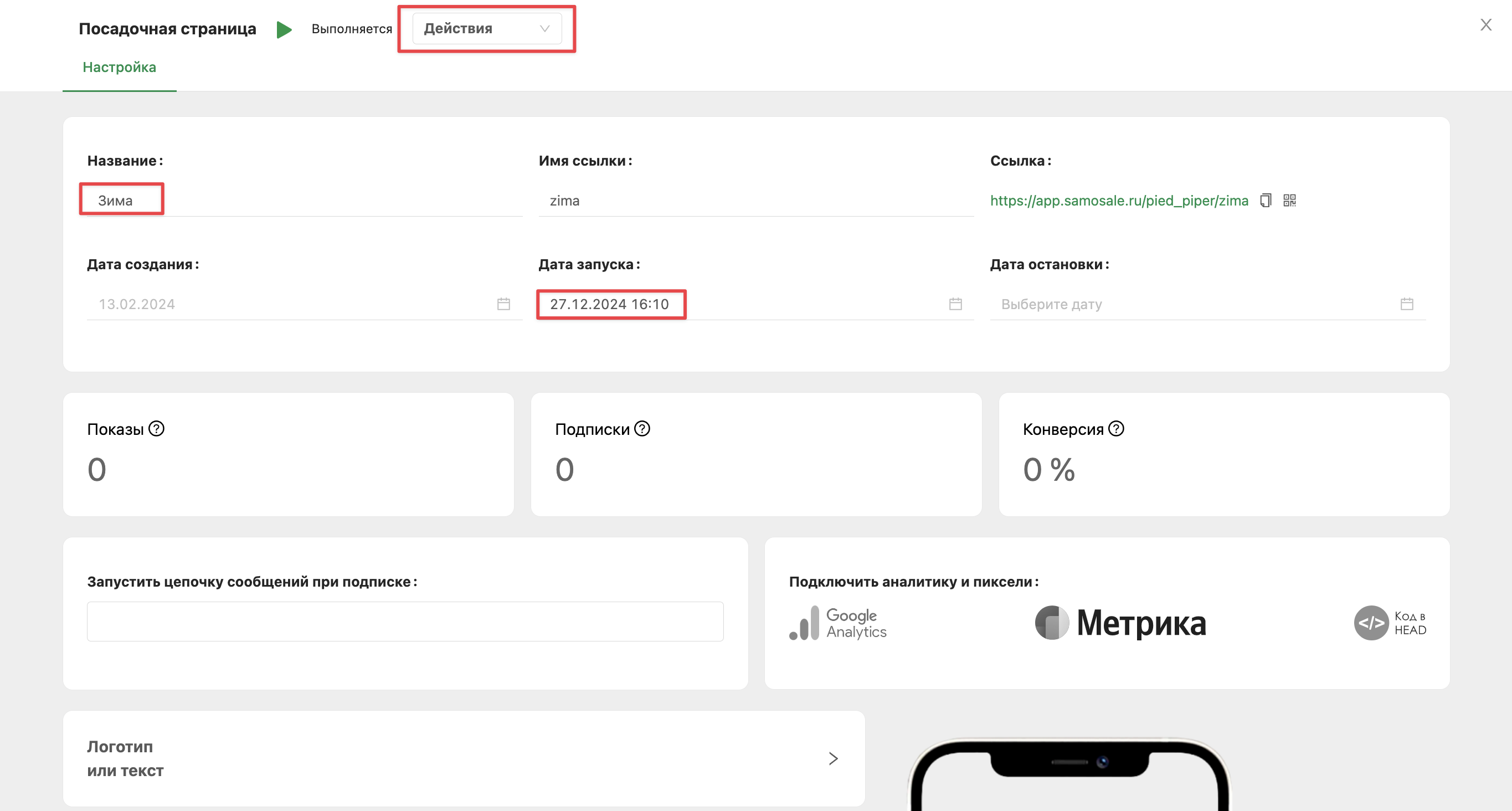This screenshot has width=1512, height=811.
Task: Copy the landing page link icon
Action: point(1266,201)
